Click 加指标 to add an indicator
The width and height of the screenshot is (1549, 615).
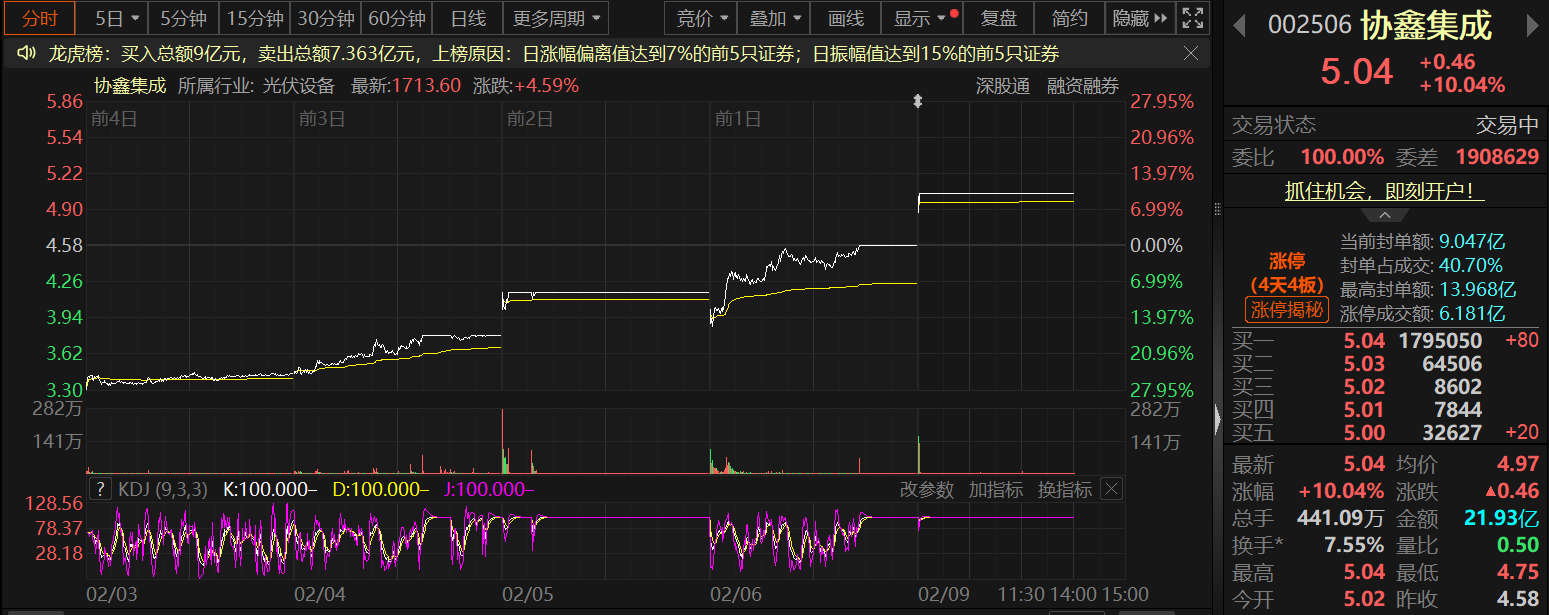(x=996, y=489)
